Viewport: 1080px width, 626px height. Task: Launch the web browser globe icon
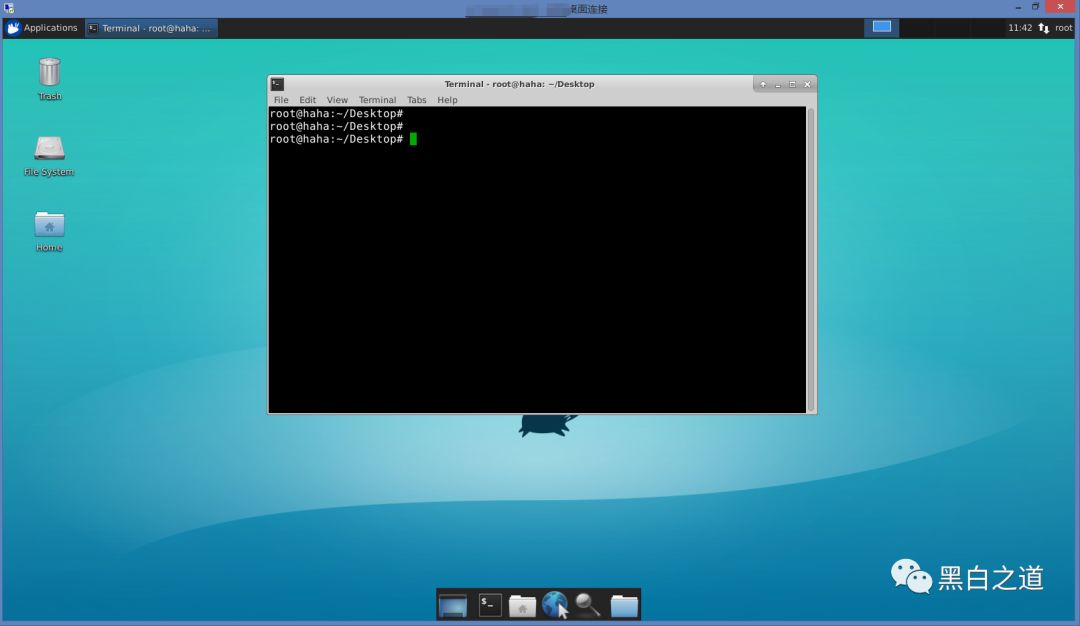click(554, 604)
